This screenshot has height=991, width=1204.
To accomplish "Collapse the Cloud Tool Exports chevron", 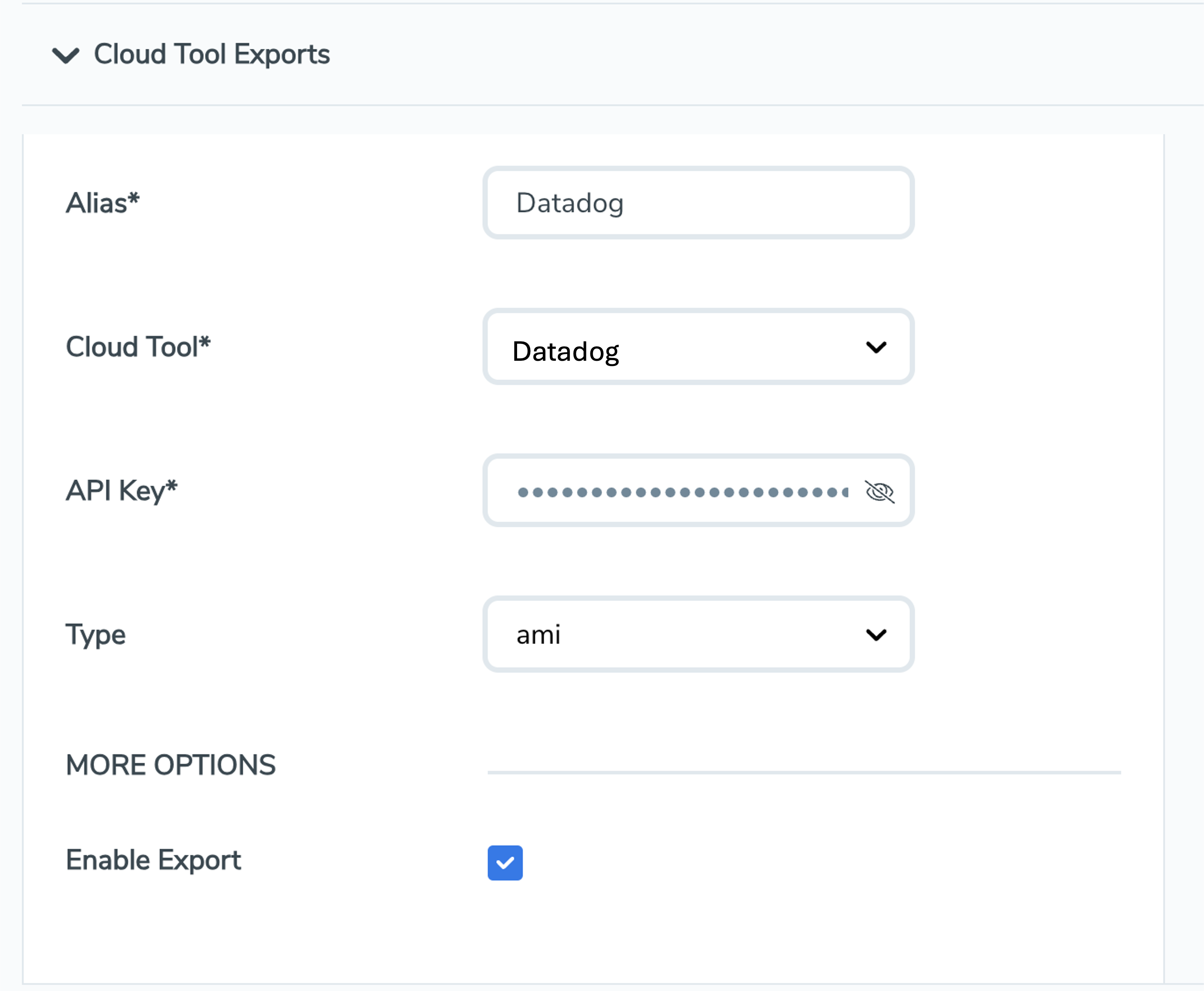I will point(66,55).
